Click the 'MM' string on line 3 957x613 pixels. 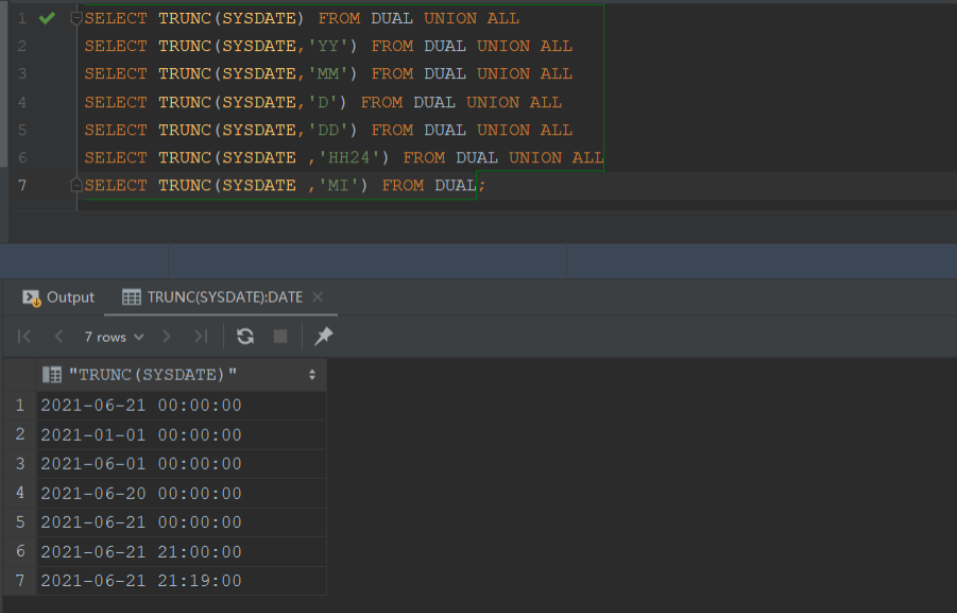coord(328,74)
